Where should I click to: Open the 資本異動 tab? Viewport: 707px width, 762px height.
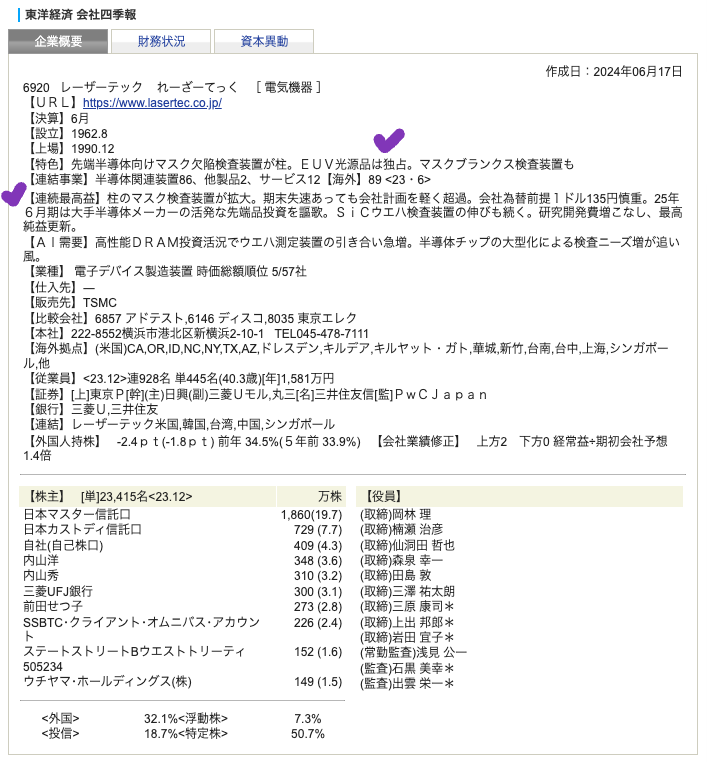click(264, 41)
